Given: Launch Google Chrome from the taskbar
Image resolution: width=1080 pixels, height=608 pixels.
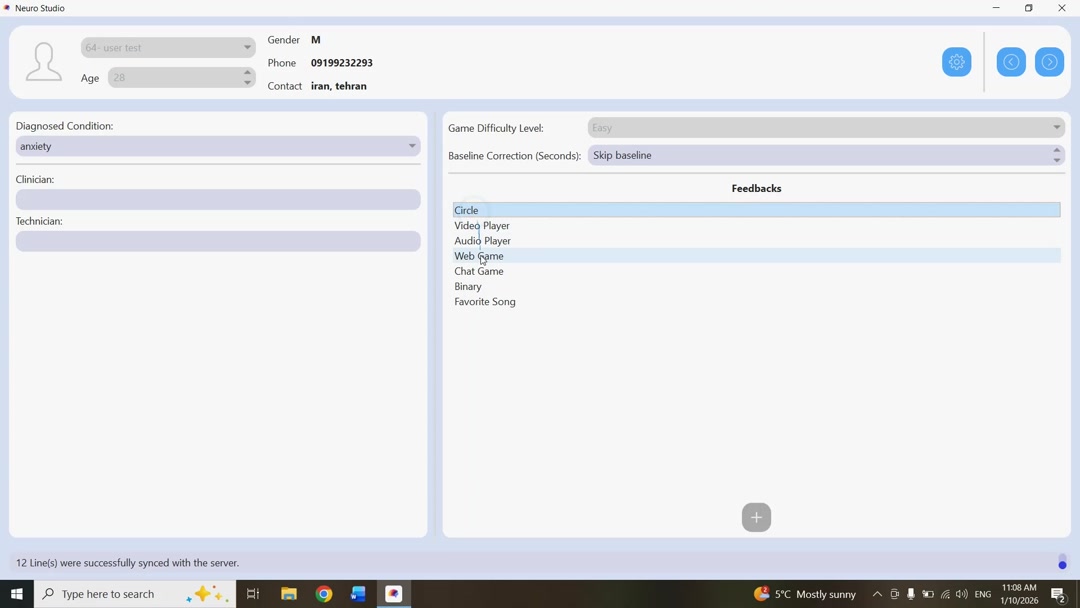Looking at the screenshot, I should [x=324, y=594].
